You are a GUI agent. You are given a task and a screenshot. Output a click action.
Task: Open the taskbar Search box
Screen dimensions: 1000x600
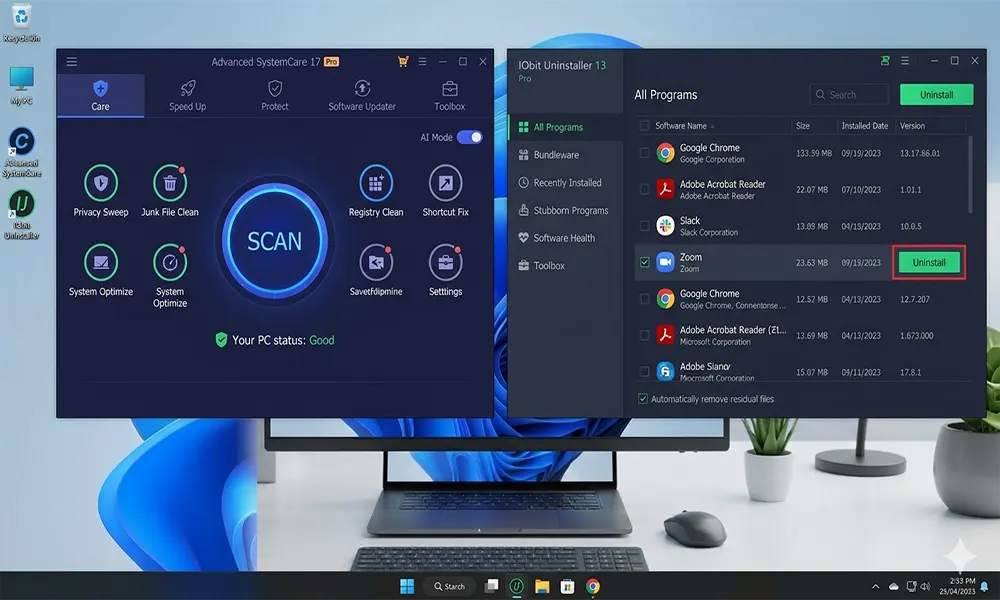click(x=449, y=586)
